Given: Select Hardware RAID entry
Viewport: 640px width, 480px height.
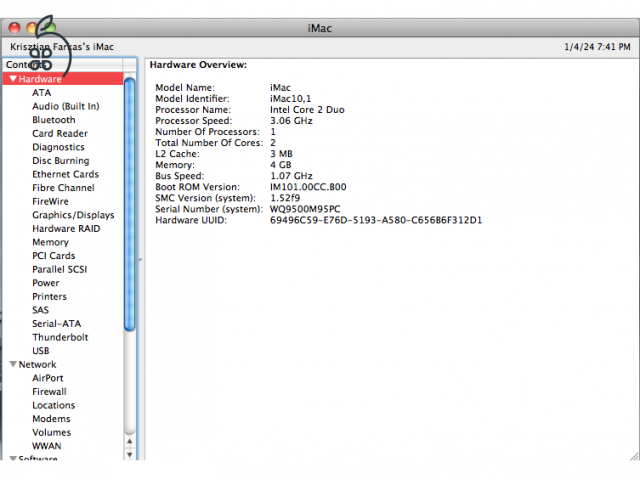Looking at the screenshot, I should [x=66, y=229].
